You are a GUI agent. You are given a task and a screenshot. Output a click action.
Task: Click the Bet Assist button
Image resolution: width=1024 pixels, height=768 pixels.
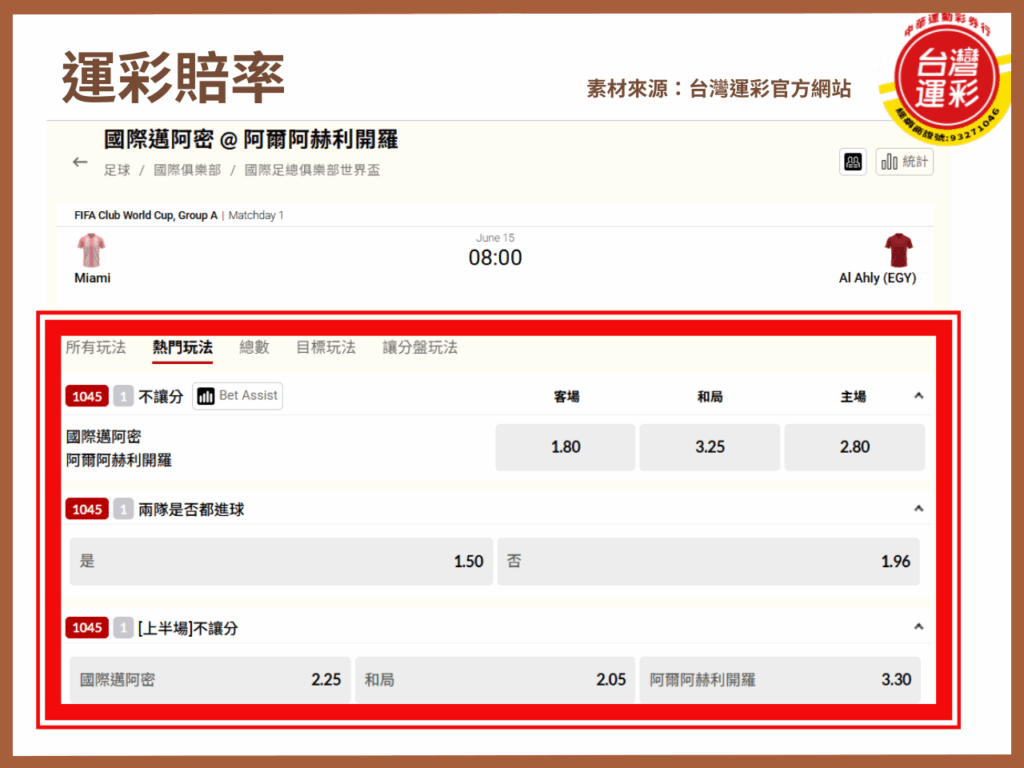coord(238,396)
